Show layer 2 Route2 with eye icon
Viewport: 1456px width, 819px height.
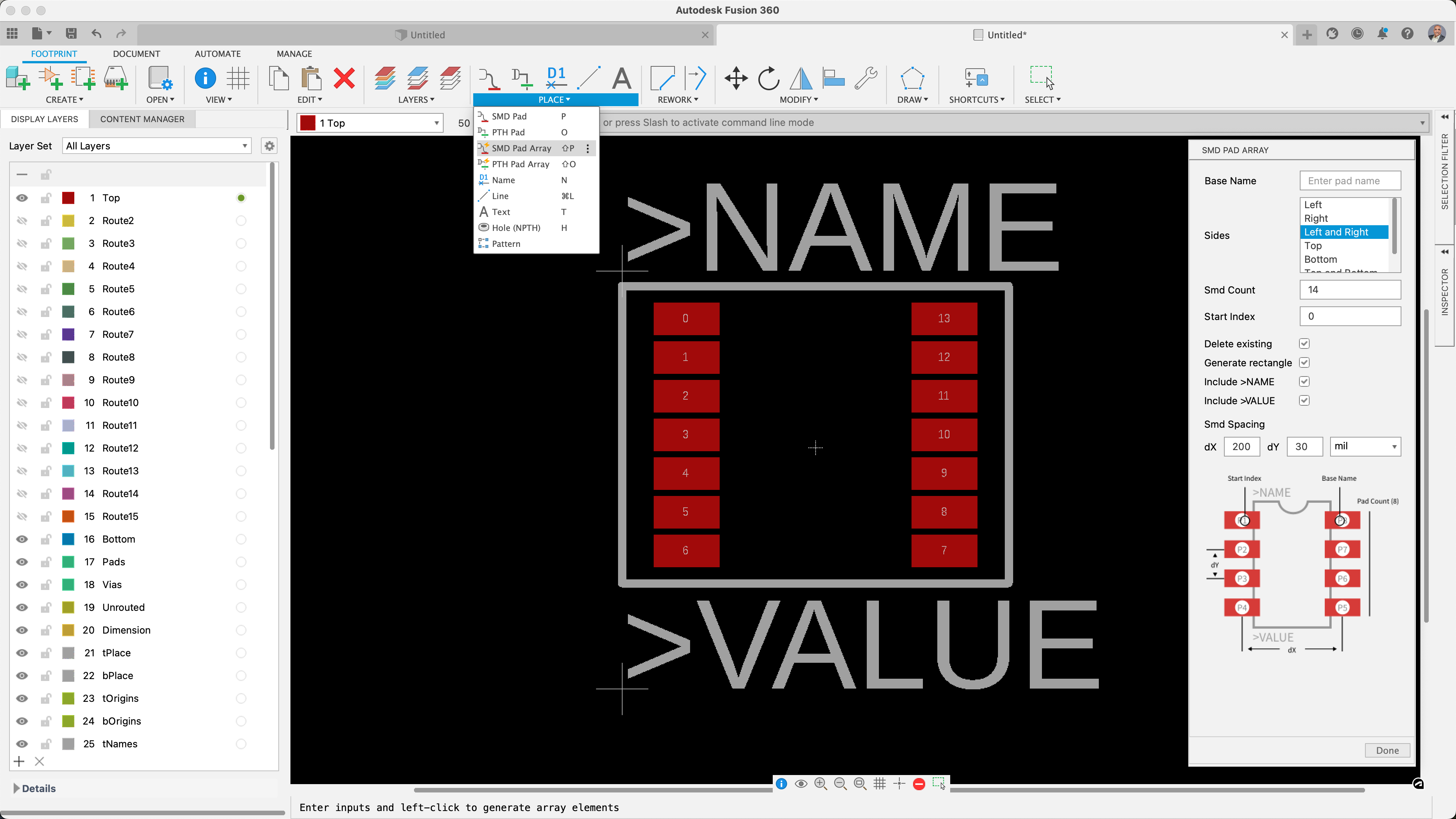tap(22, 220)
